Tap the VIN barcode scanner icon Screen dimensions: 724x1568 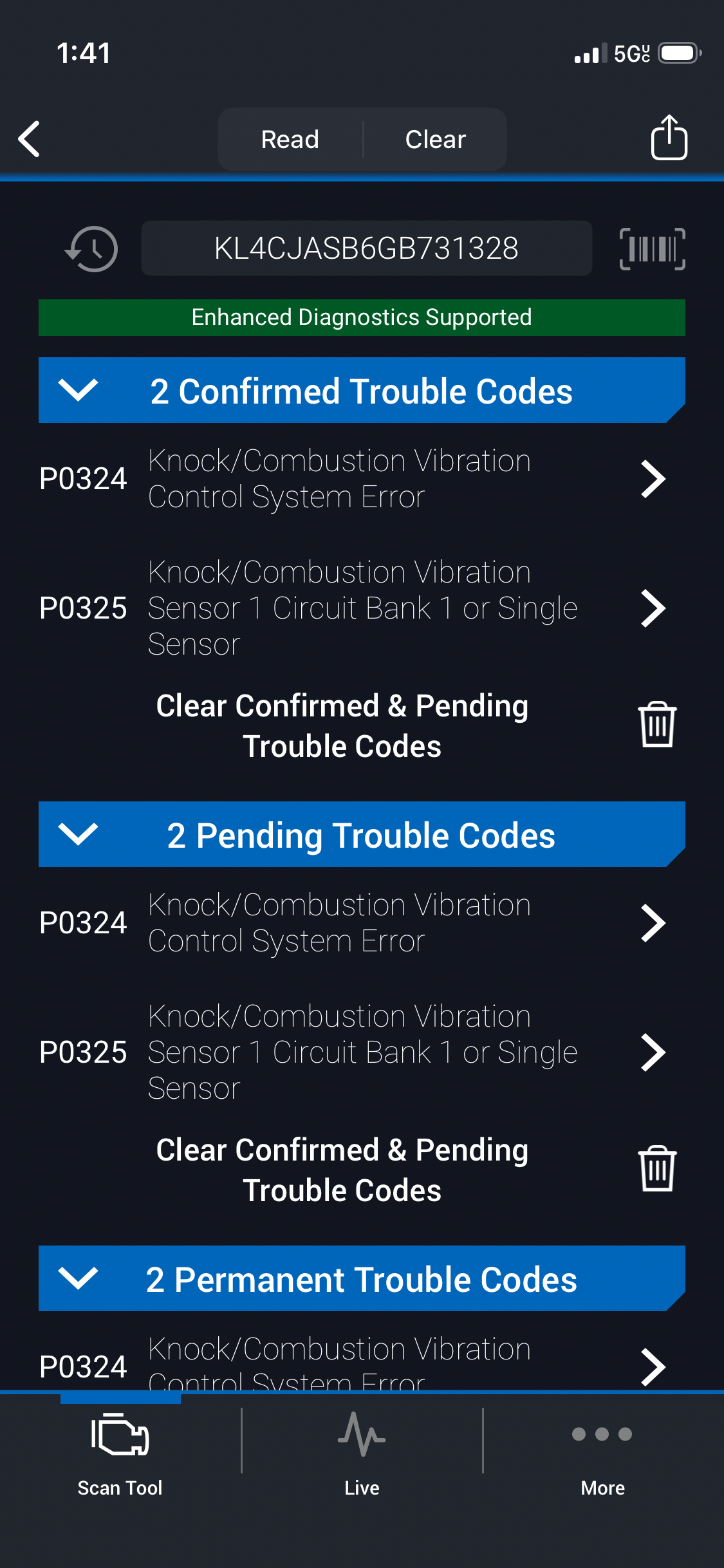click(652, 248)
